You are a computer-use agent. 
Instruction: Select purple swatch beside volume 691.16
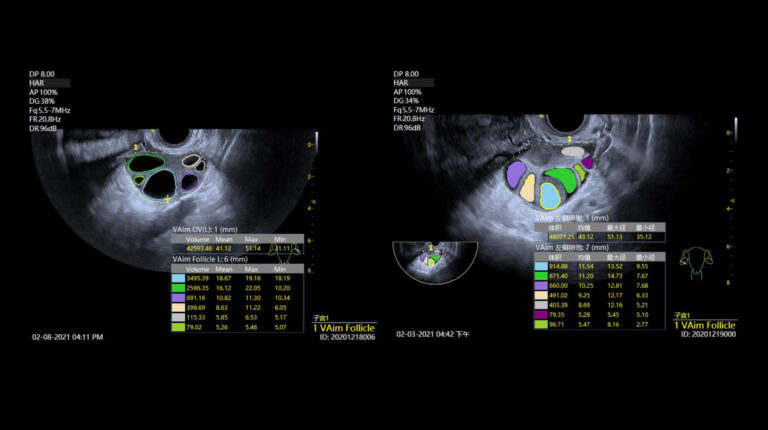[x=178, y=298]
